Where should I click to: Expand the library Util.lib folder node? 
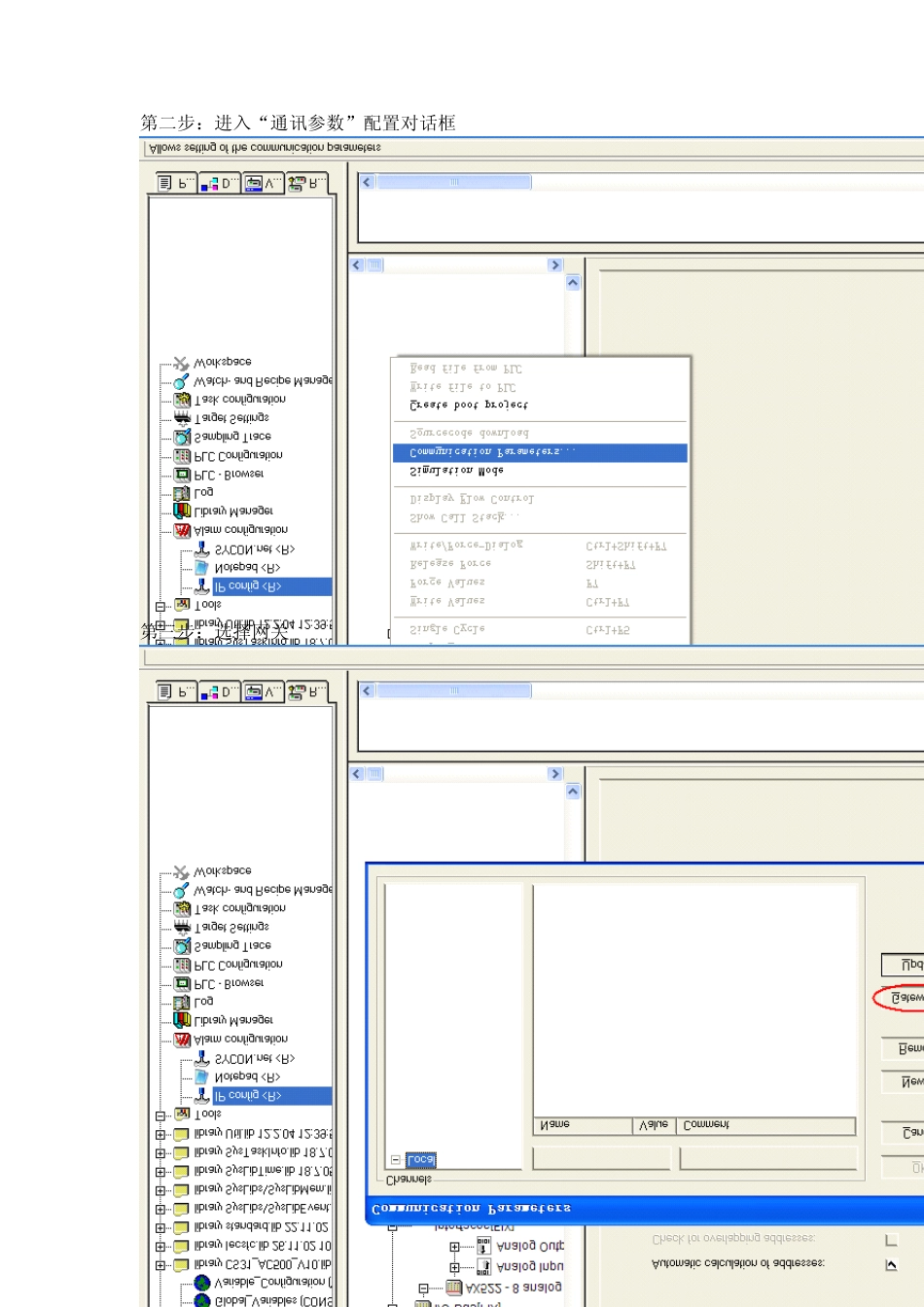(160, 1134)
